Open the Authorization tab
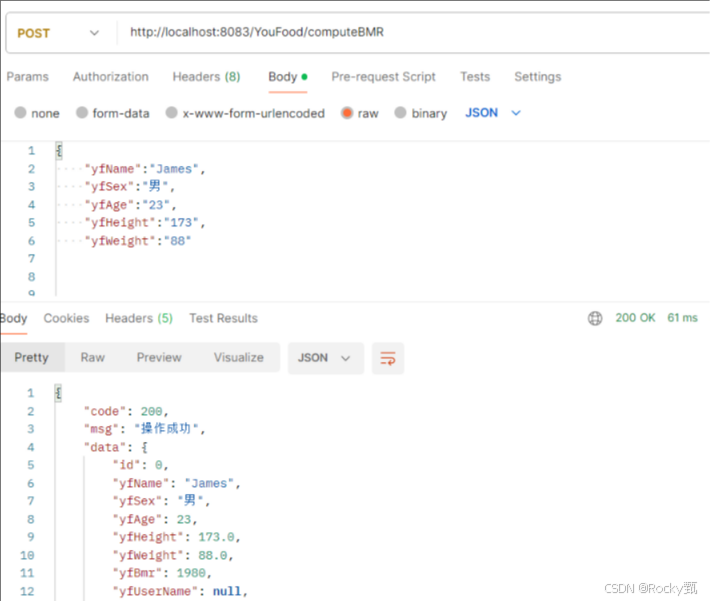This screenshot has height=601, width=710. (110, 77)
